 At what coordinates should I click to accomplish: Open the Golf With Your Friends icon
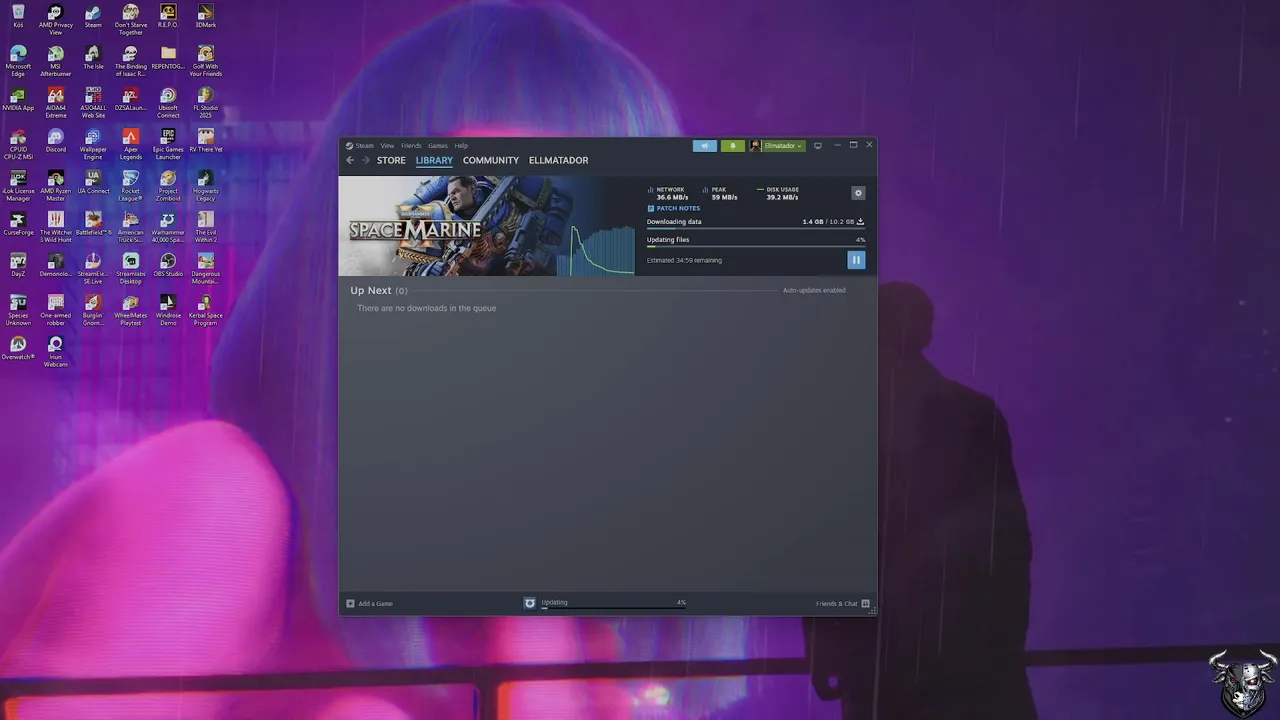[x=205, y=61]
